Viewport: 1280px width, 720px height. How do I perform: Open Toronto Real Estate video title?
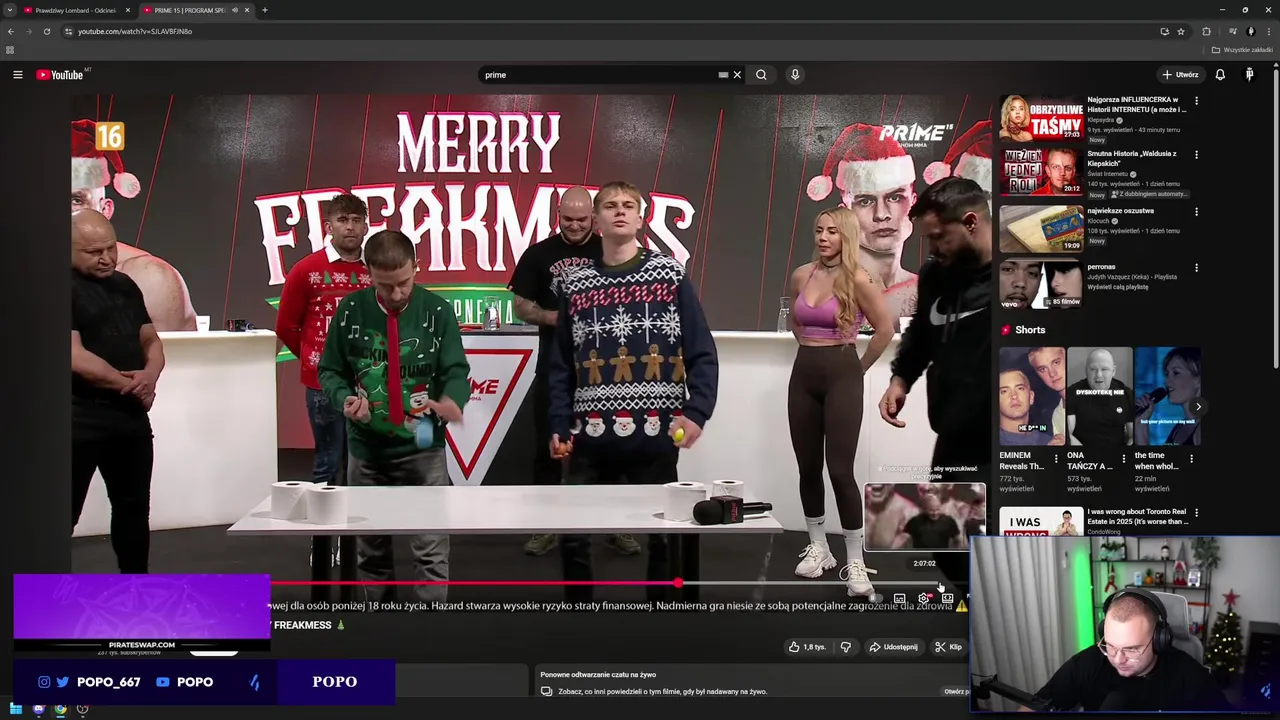1137,516
